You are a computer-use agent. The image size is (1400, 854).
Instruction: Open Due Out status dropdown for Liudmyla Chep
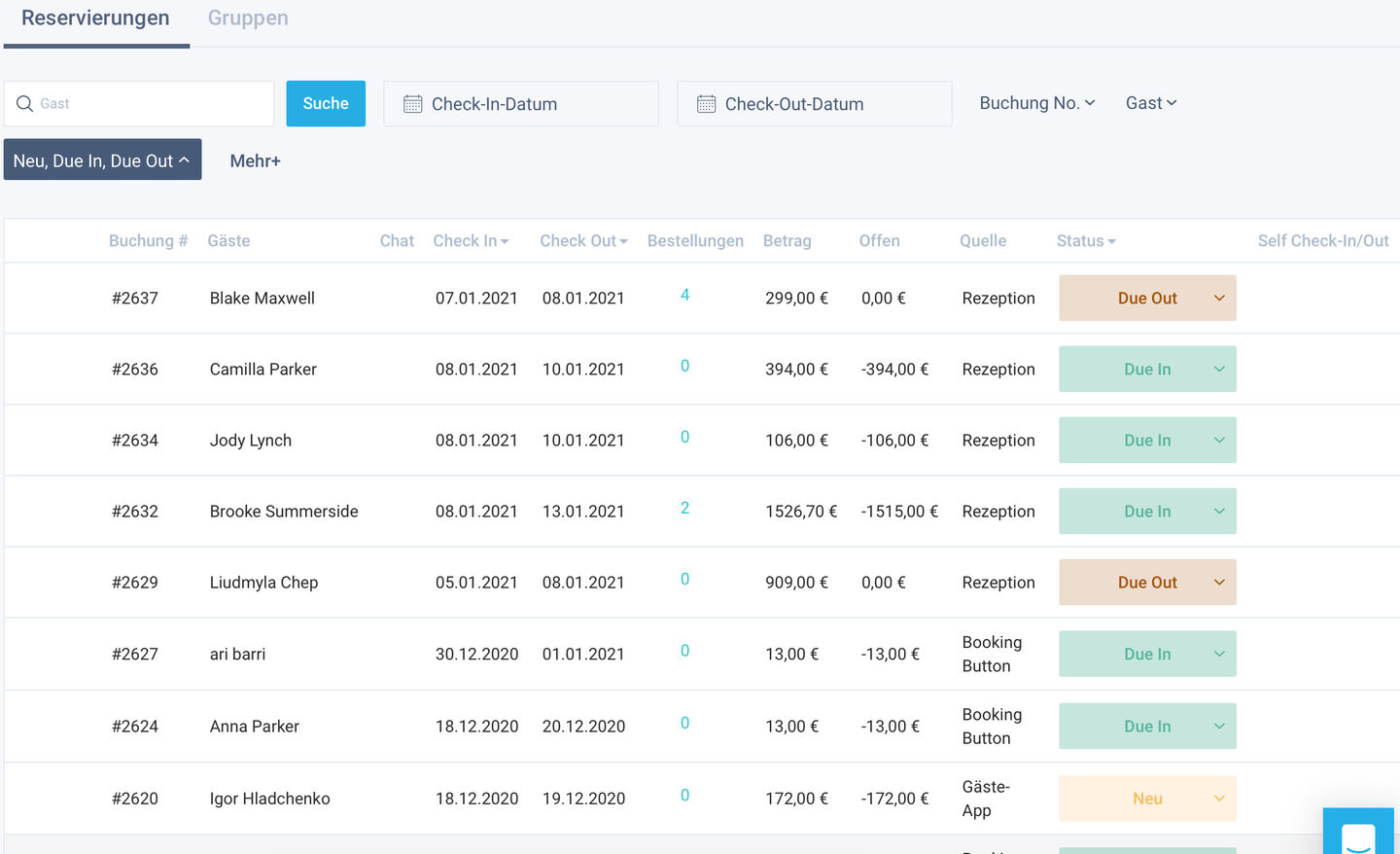pos(1147,583)
